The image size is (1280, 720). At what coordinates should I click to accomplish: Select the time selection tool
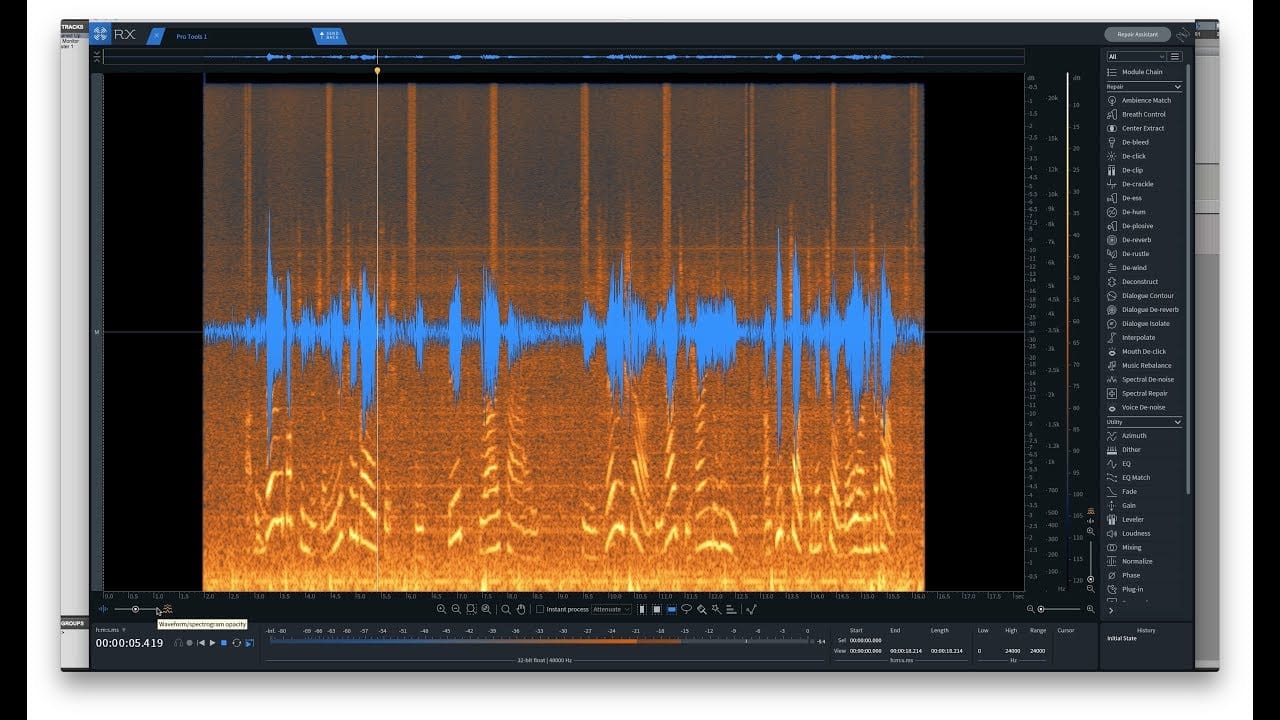click(x=642, y=609)
